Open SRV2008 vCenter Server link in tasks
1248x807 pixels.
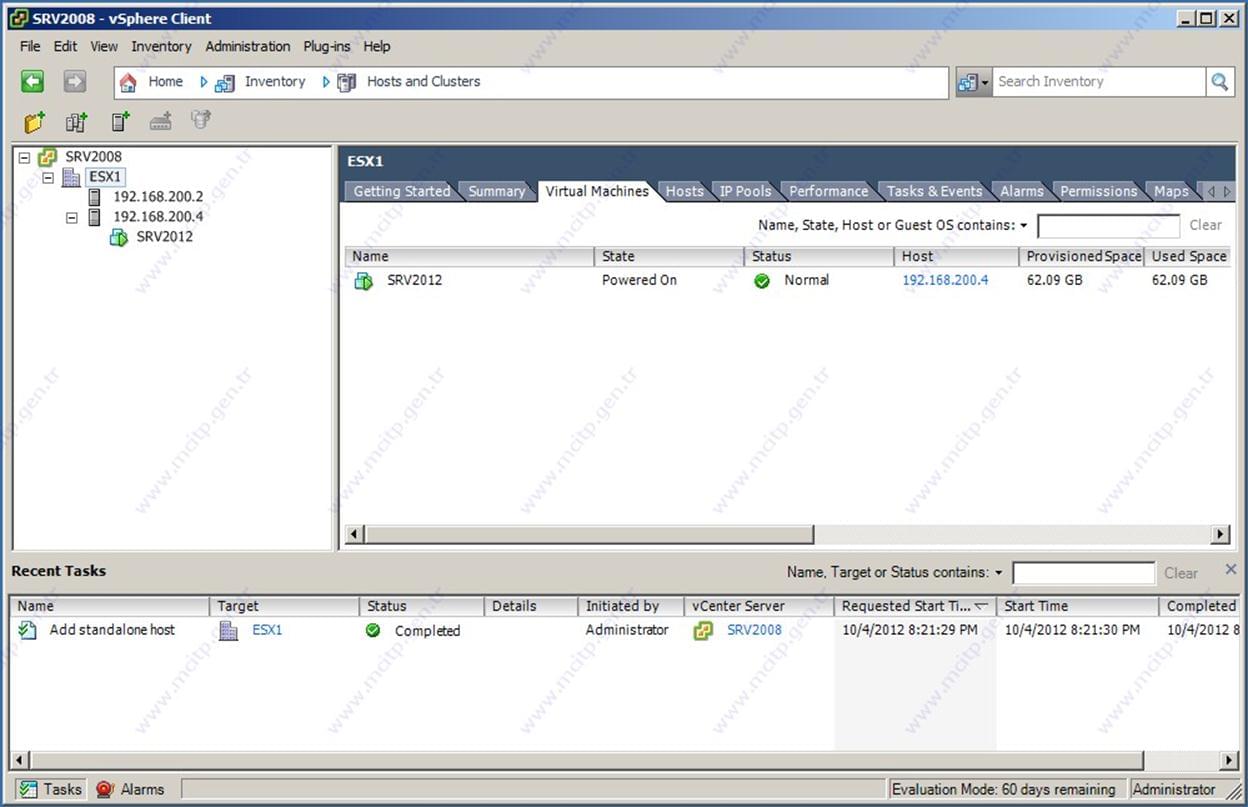click(754, 631)
